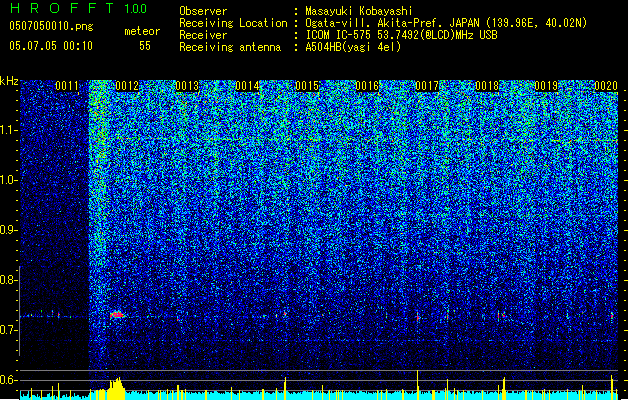The width and height of the screenshot is (629, 400).
Task: Click antenna value A504HB(yagi 4el)
Action: click(353, 47)
